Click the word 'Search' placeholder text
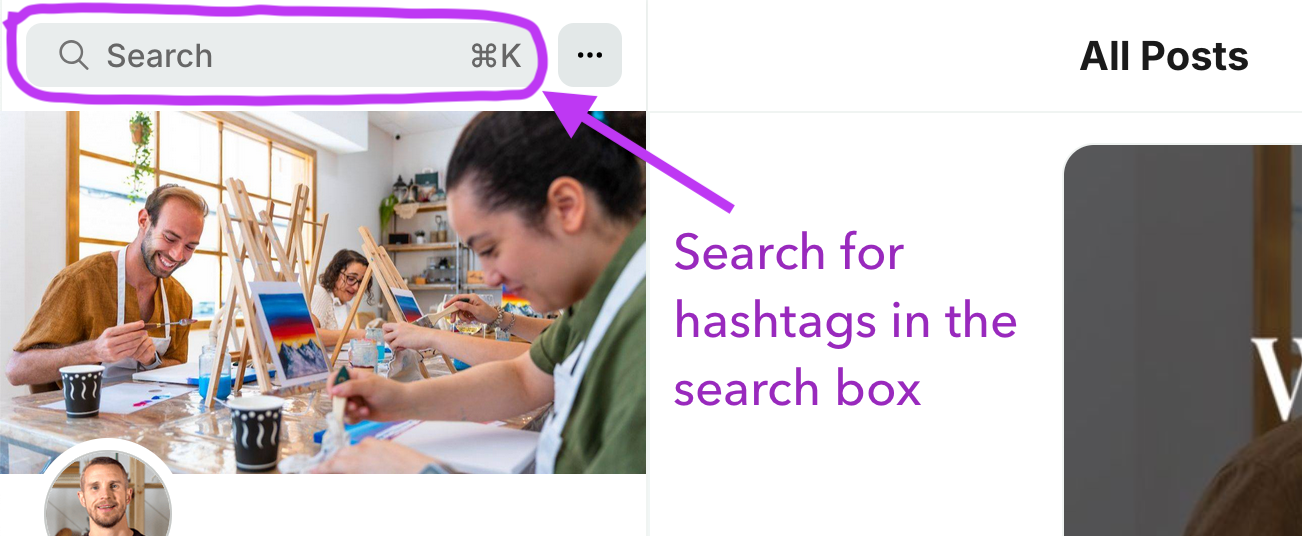This screenshot has width=1302, height=536. [x=160, y=56]
